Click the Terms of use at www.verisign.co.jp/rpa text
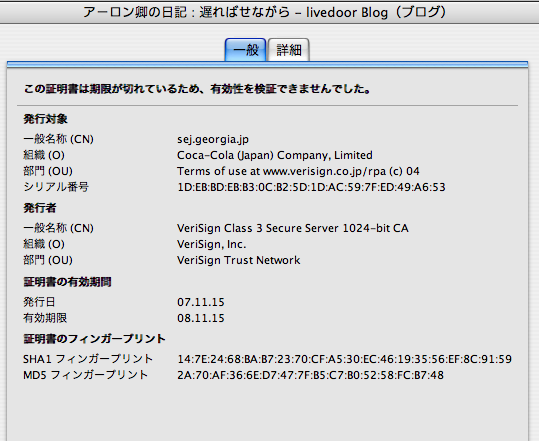Viewport: 539px width, 441px height. [298, 171]
